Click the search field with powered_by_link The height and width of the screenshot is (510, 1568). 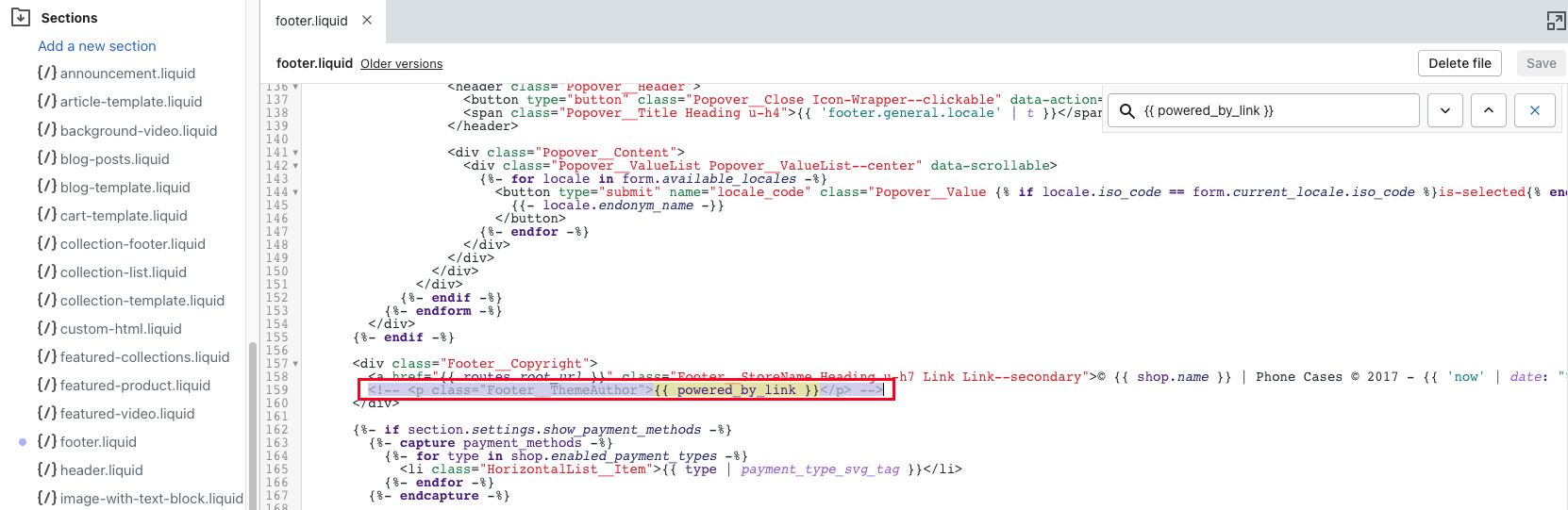1264,110
